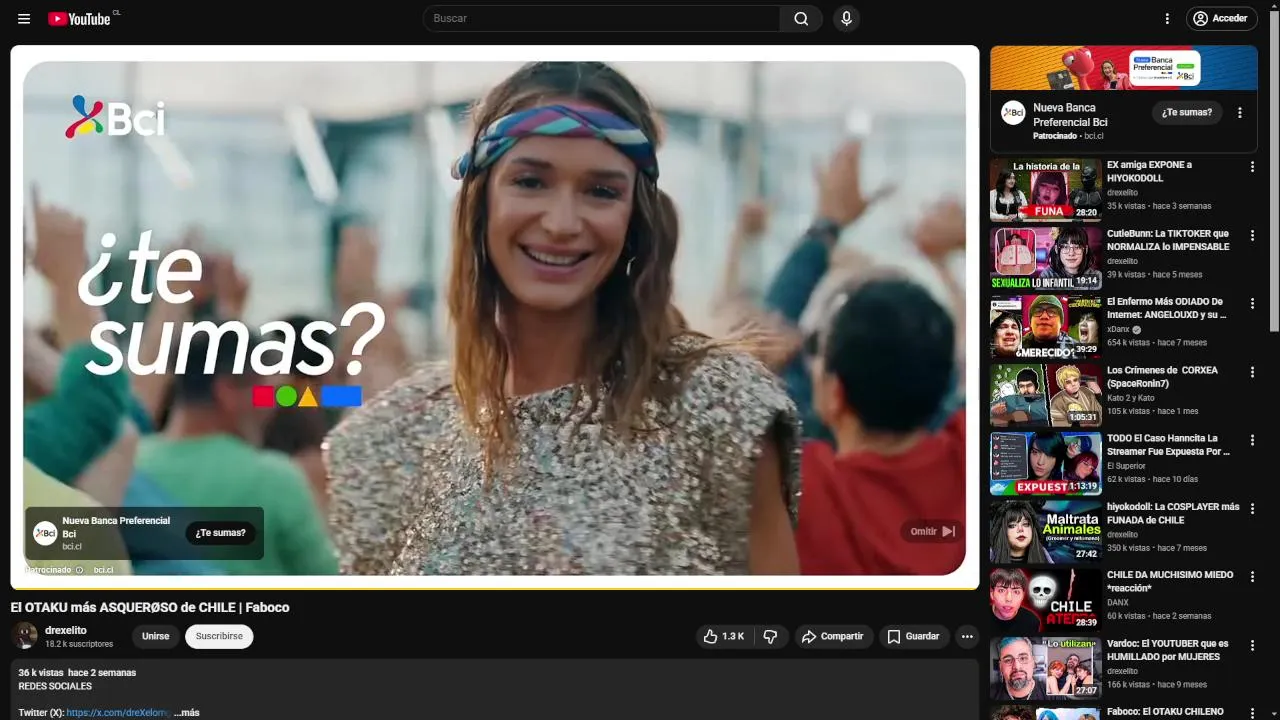The height and width of the screenshot is (720, 1280).
Task: Open Faboco: El OTAKU CHILENO video title
Action: pos(1165,712)
